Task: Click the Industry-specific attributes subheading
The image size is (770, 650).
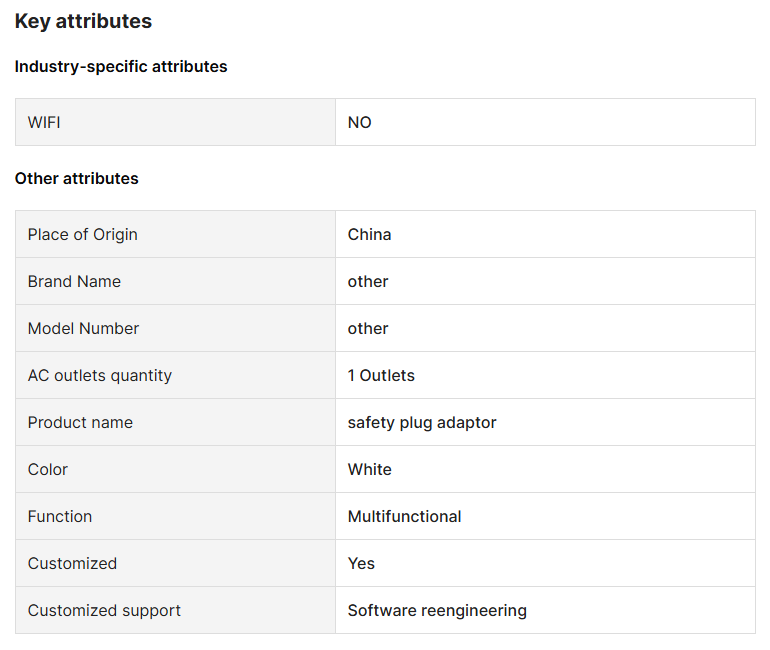Action: (x=121, y=67)
